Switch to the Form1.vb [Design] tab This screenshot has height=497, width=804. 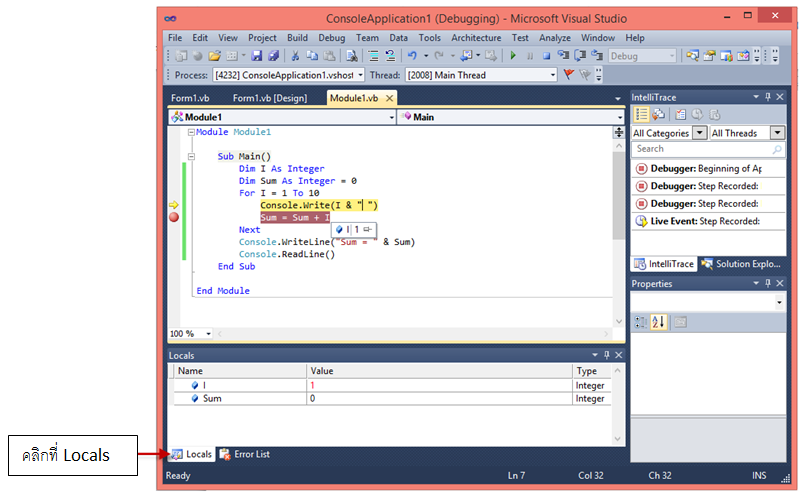[x=270, y=98]
